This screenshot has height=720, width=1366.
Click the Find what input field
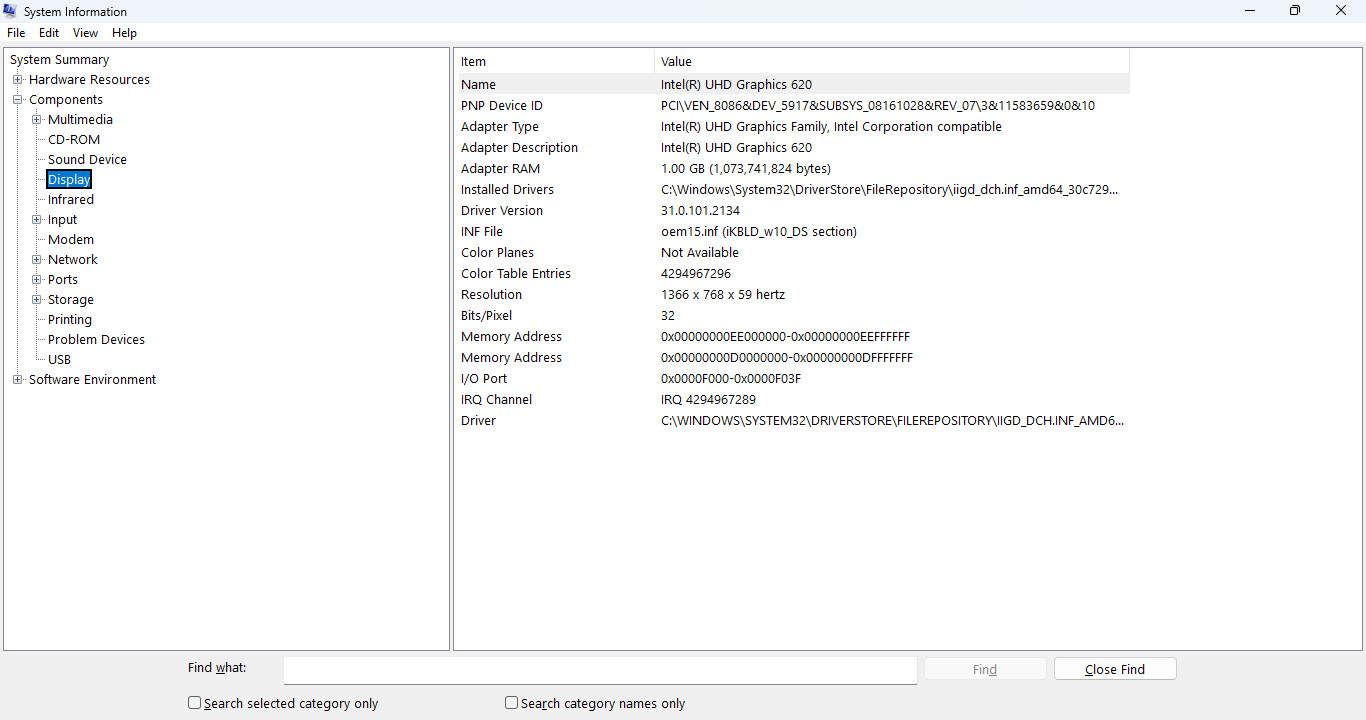click(600, 670)
